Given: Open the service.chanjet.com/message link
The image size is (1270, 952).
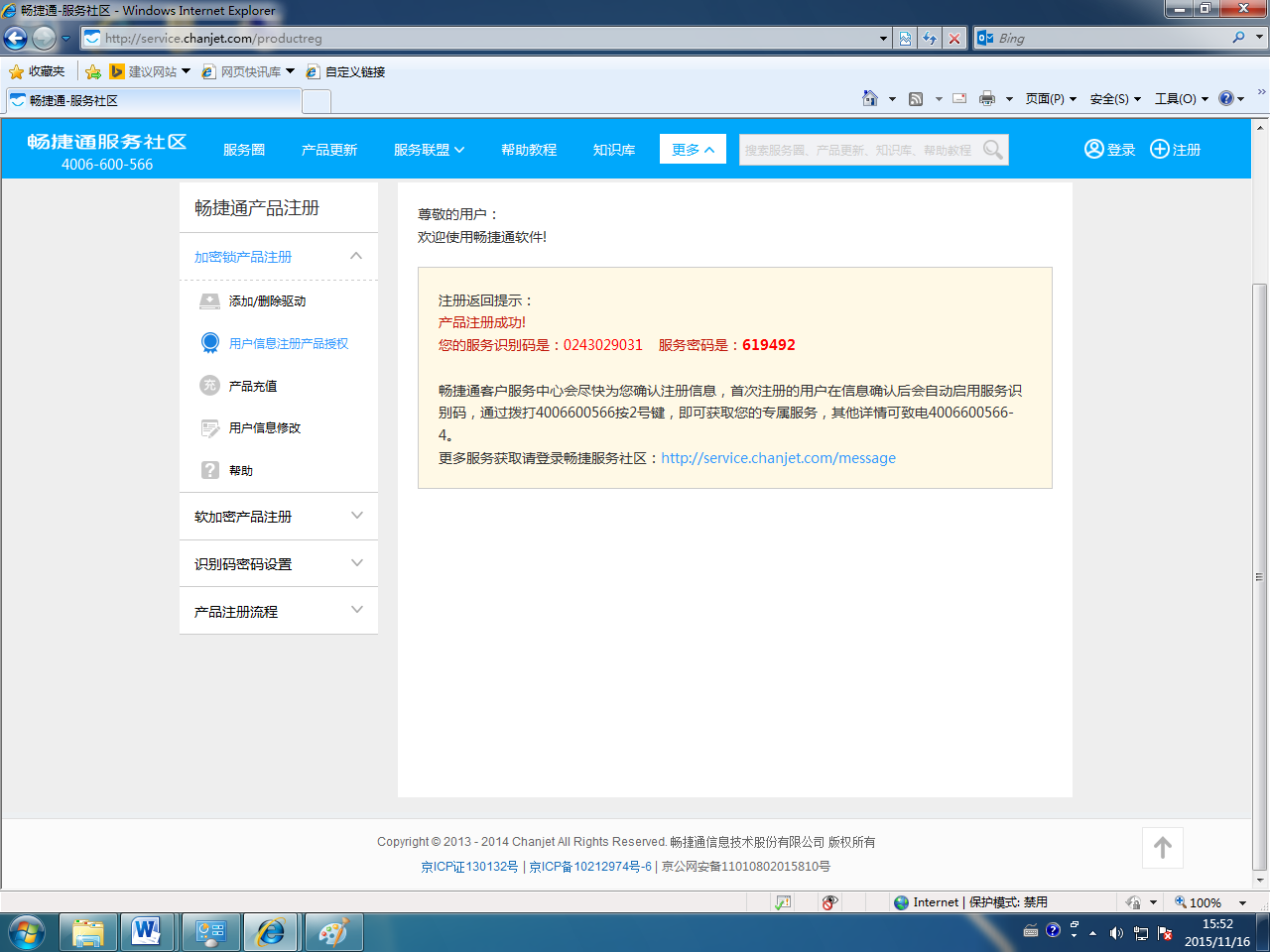Looking at the screenshot, I should 779,458.
